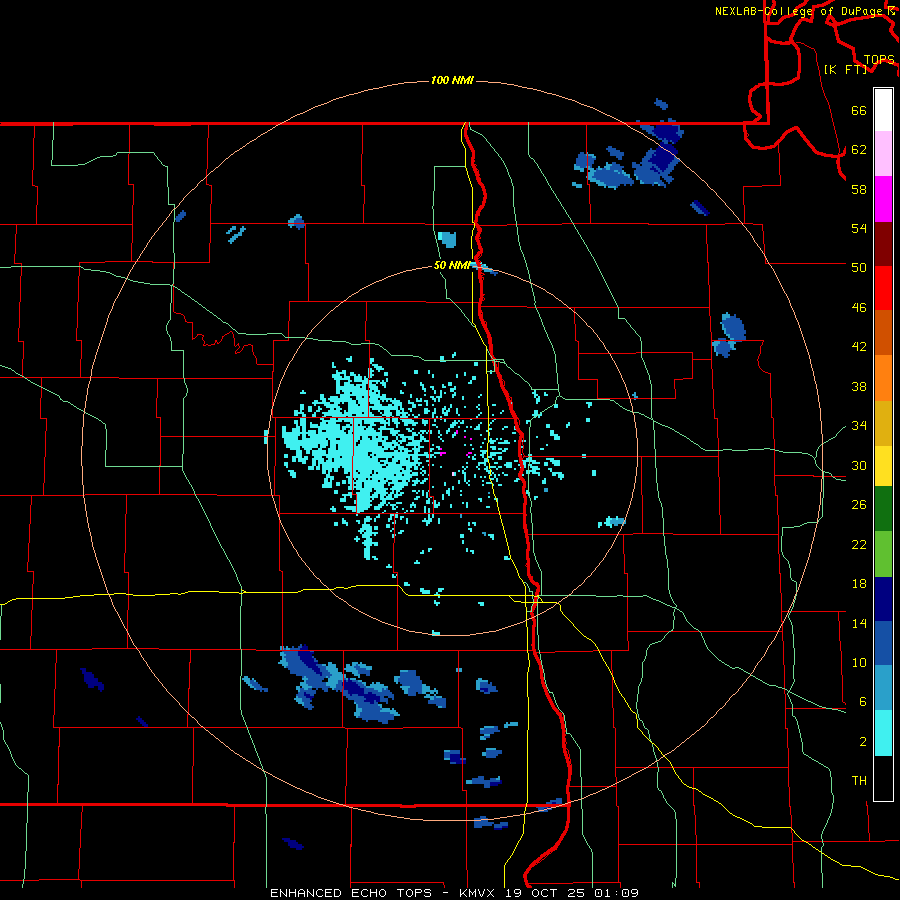900x900 pixels.
Task: Click the "58" scale value
Action: click(x=859, y=189)
